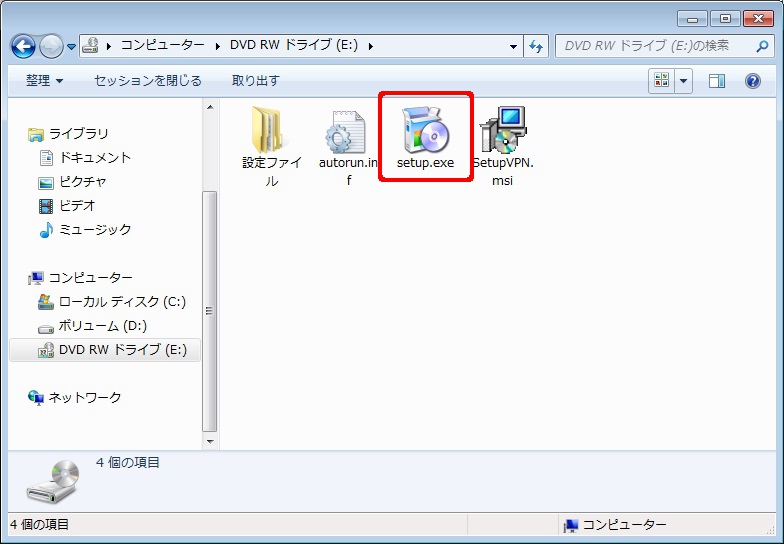Open ドキュメント library in navigation pane

[95, 157]
